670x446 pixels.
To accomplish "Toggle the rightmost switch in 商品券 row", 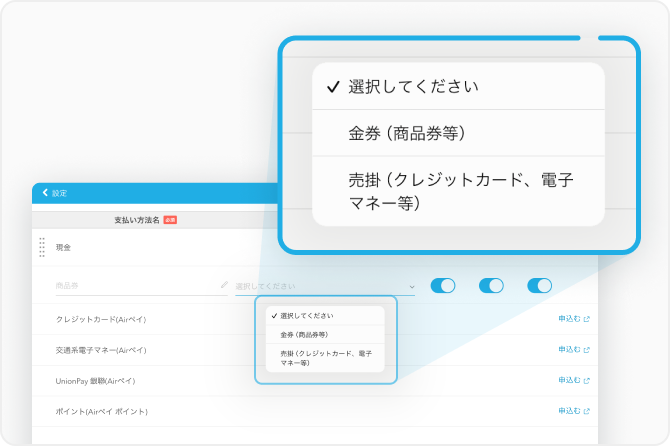I will click(540, 286).
